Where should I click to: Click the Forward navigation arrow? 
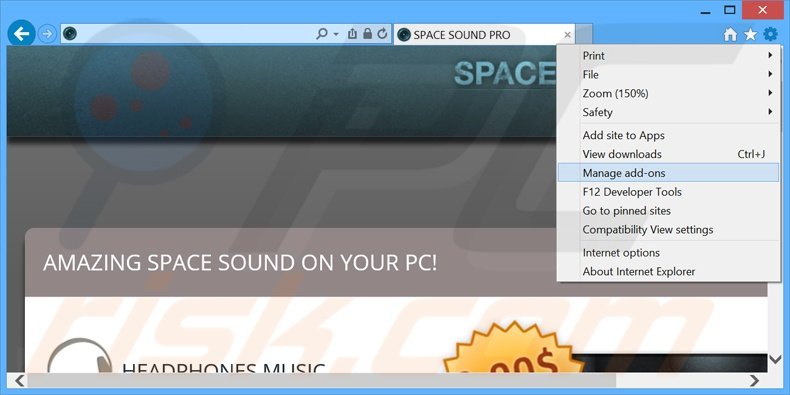click(47, 34)
